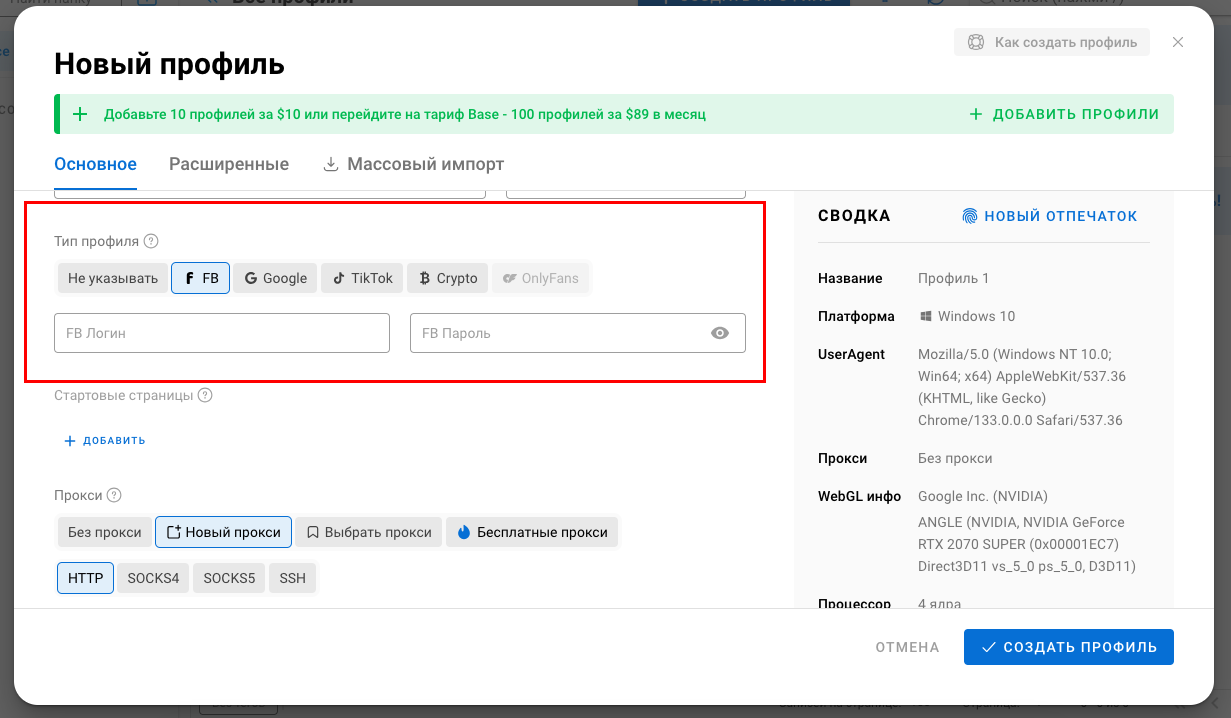Show FB password with the eye icon
1231x718 pixels.
coord(720,333)
